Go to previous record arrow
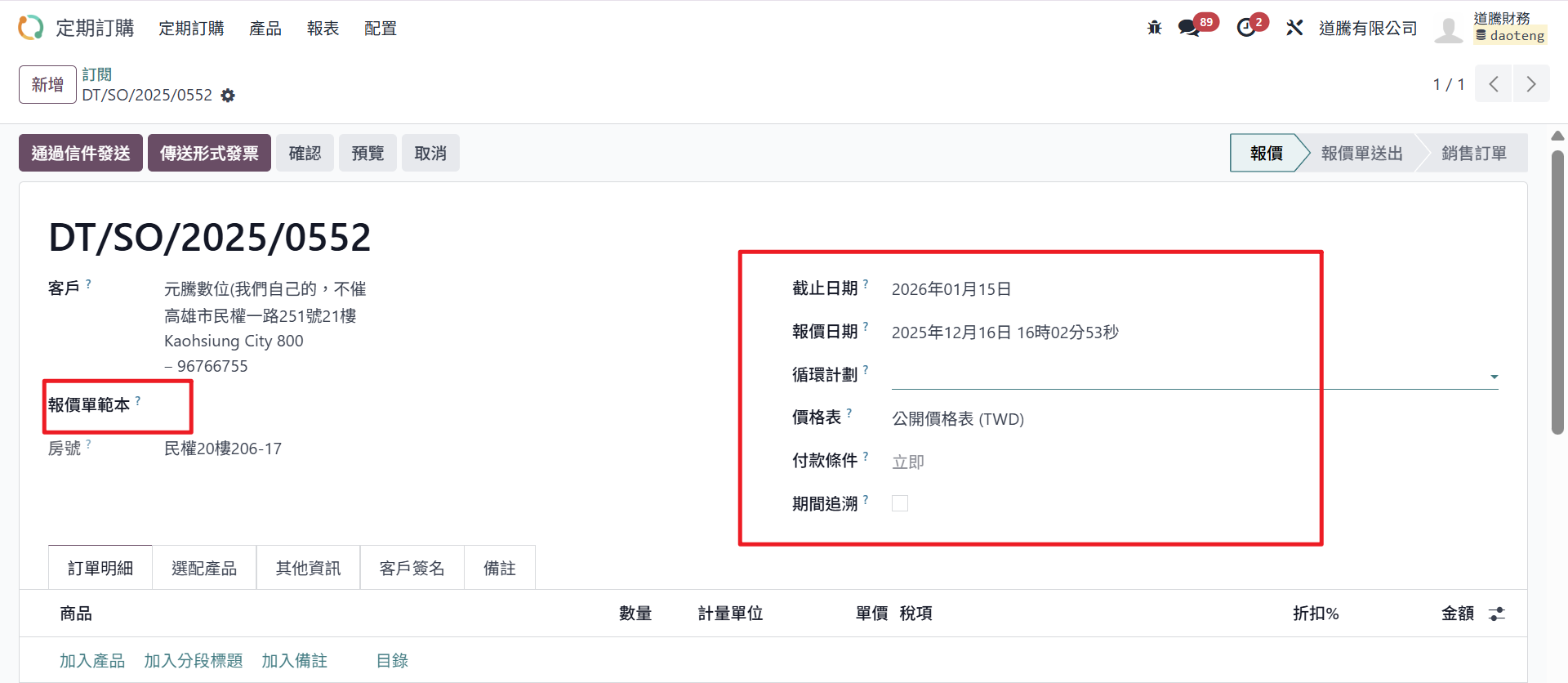Image resolution: width=1568 pixels, height=683 pixels. [x=1494, y=84]
